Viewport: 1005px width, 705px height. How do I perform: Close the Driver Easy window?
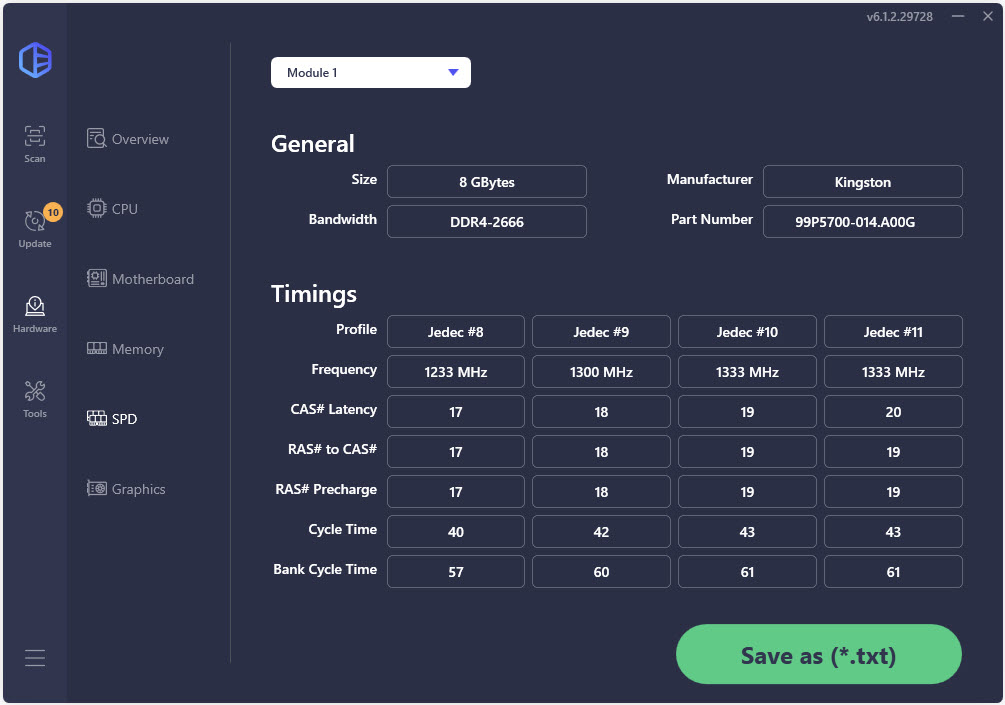[985, 17]
